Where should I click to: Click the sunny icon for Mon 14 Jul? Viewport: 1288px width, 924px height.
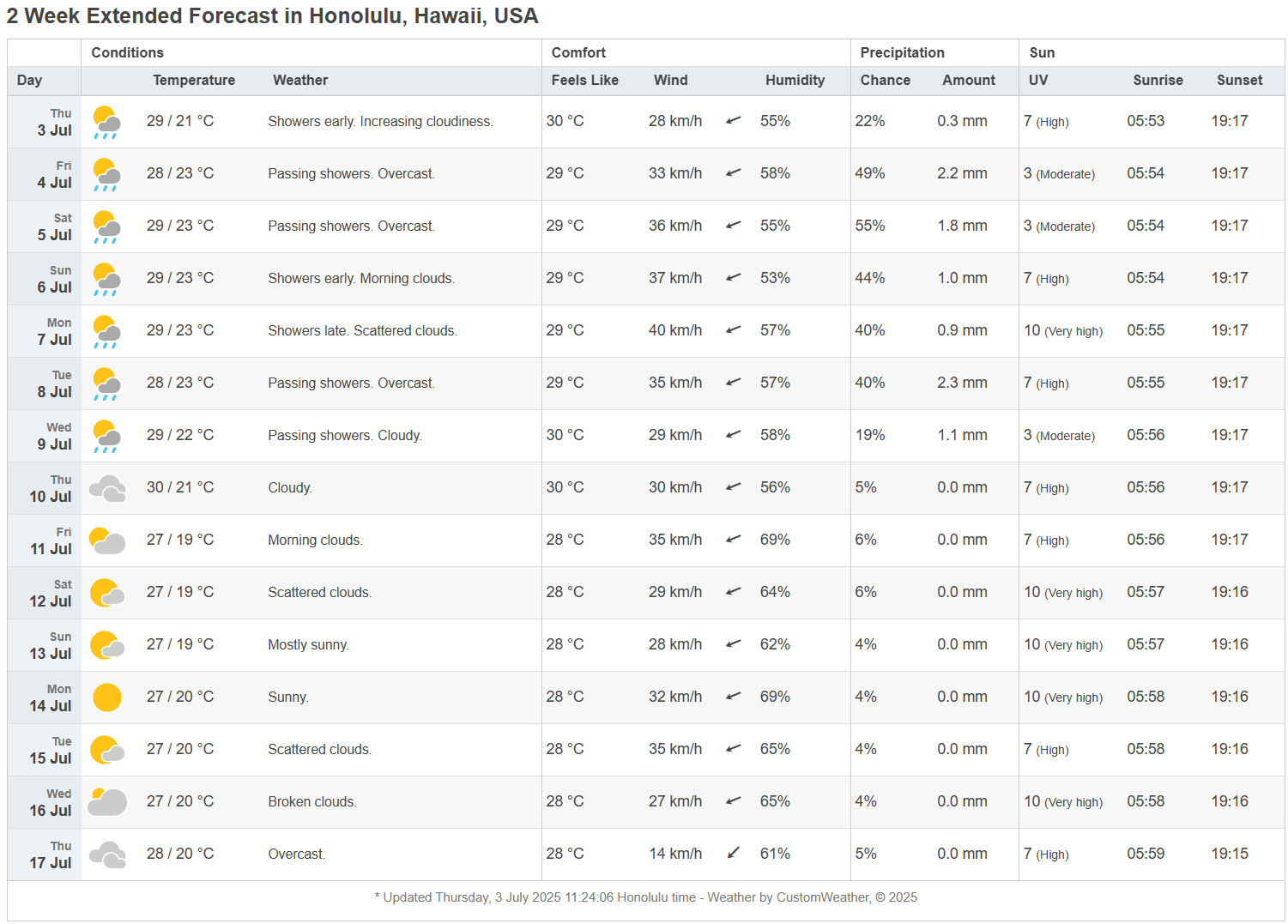coord(107,698)
